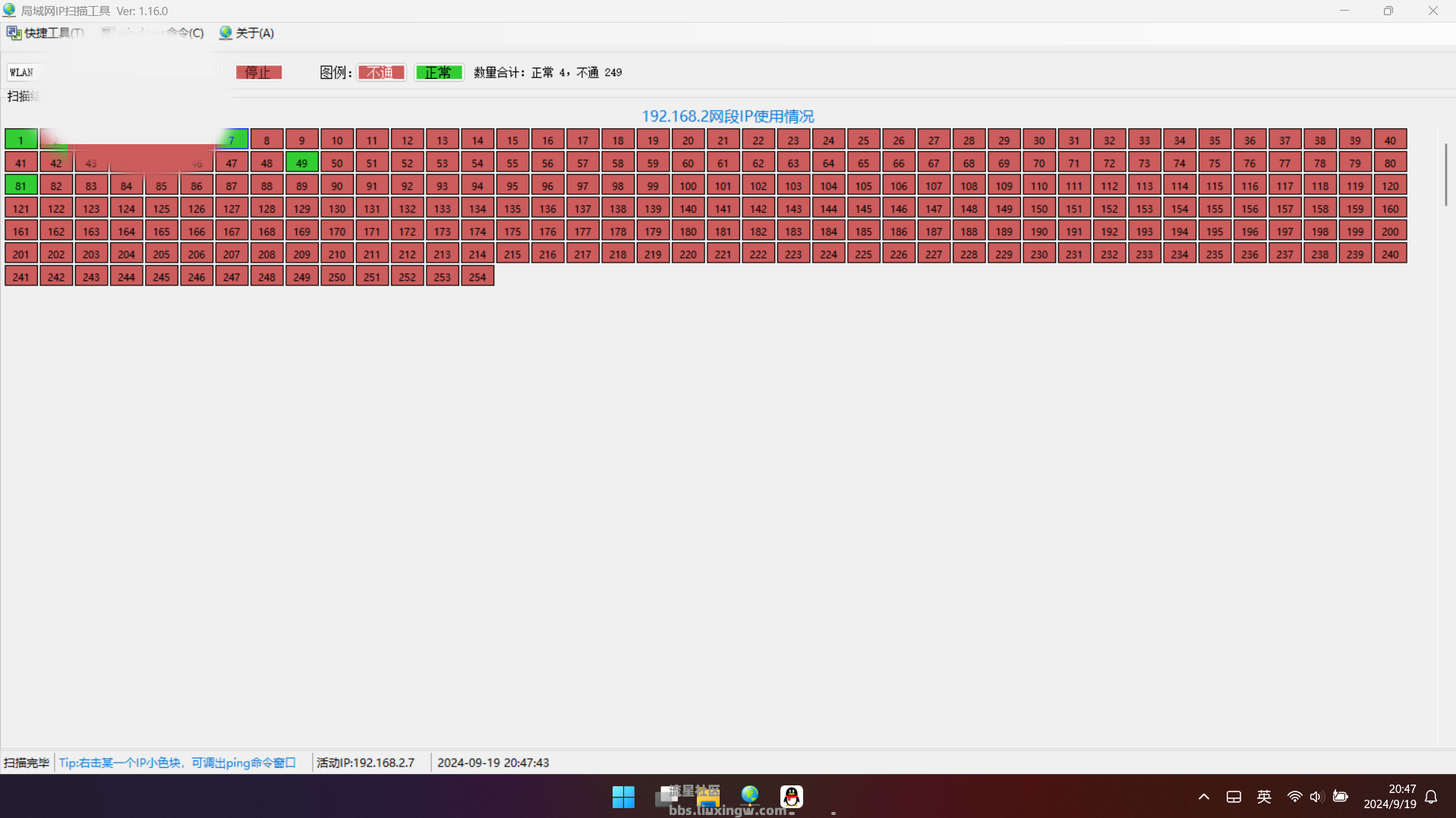Image resolution: width=1456 pixels, height=818 pixels.
Task: Click the 192.168.2网段IP使用情况 heading
Action: pyautogui.click(x=728, y=116)
